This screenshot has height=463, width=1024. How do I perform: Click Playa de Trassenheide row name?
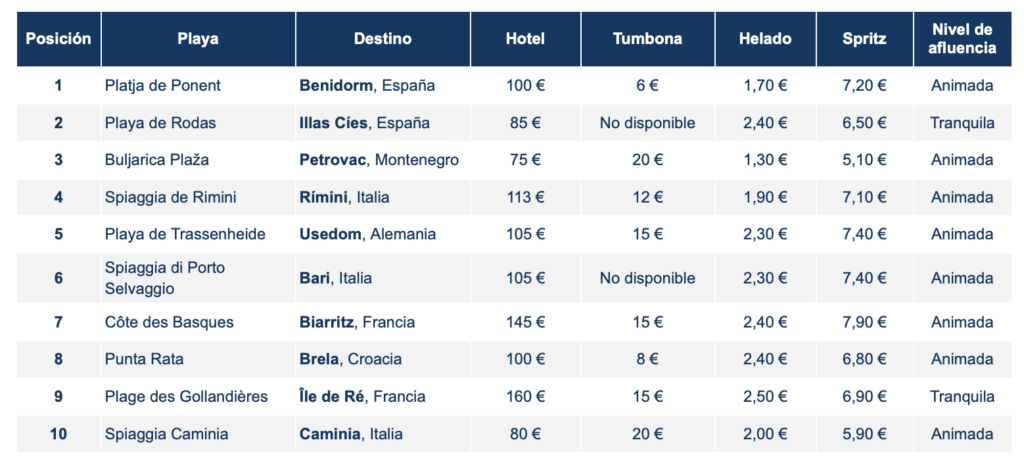(185, 234)
